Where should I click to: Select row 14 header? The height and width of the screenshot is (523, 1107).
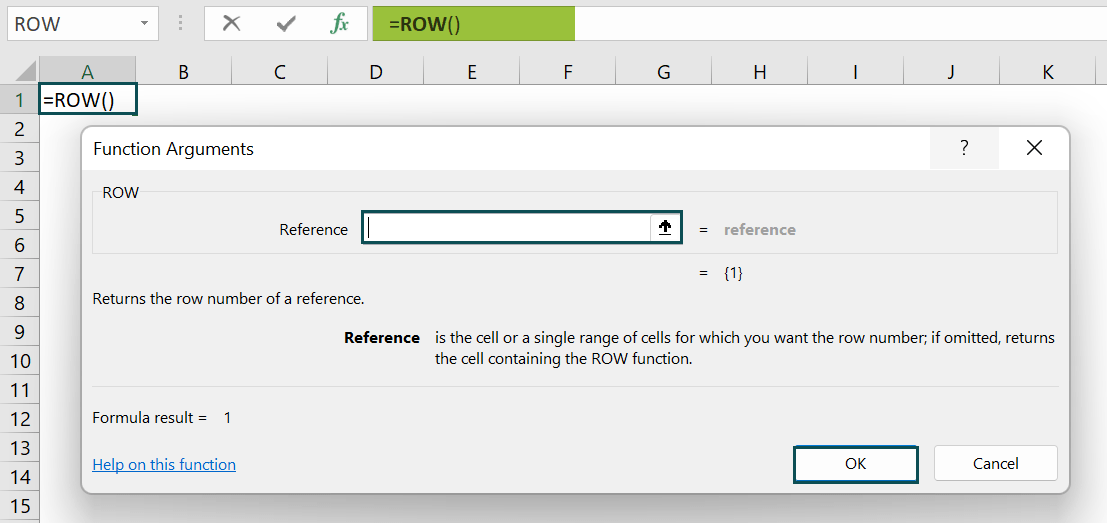pyautogui.click(x=20, y=476)
